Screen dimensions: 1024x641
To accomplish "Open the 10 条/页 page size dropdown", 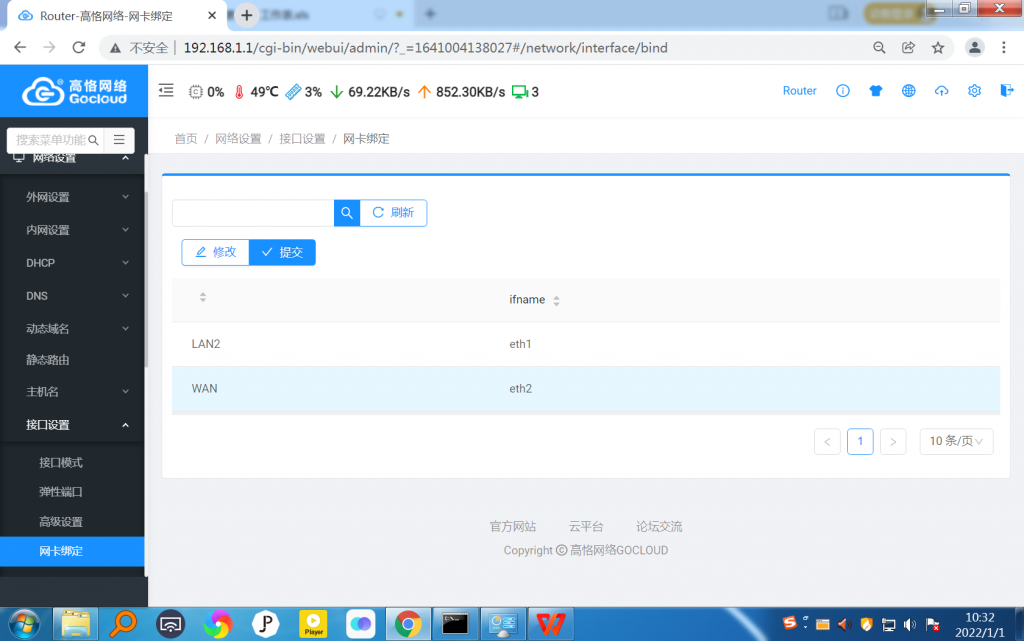I will [x=956, y=441].
